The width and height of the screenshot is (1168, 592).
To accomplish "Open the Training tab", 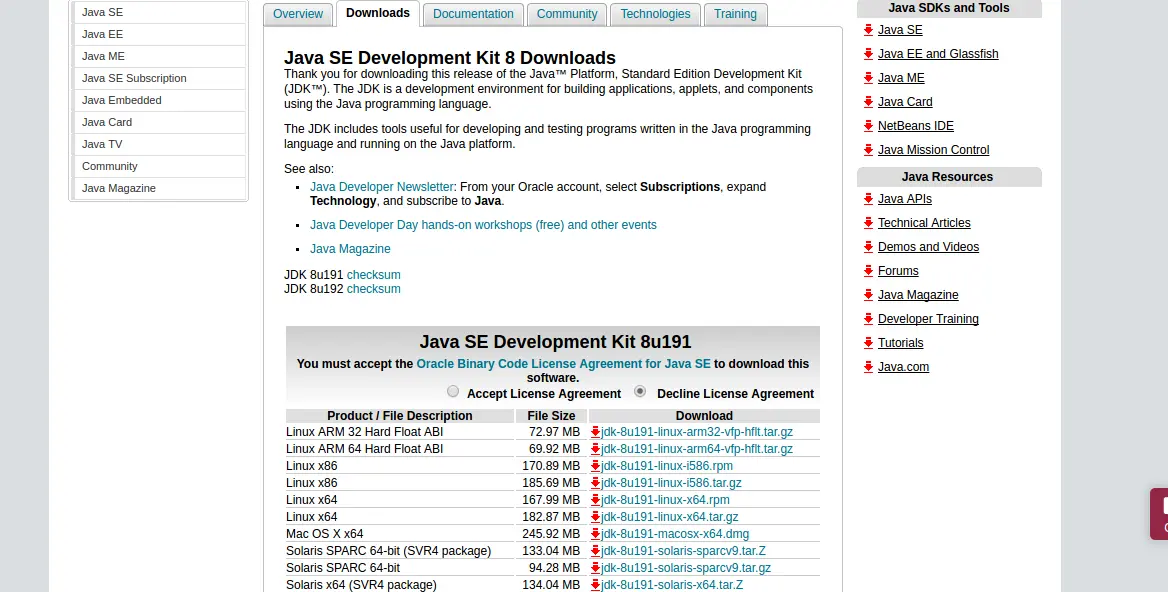I will point(735,14).
